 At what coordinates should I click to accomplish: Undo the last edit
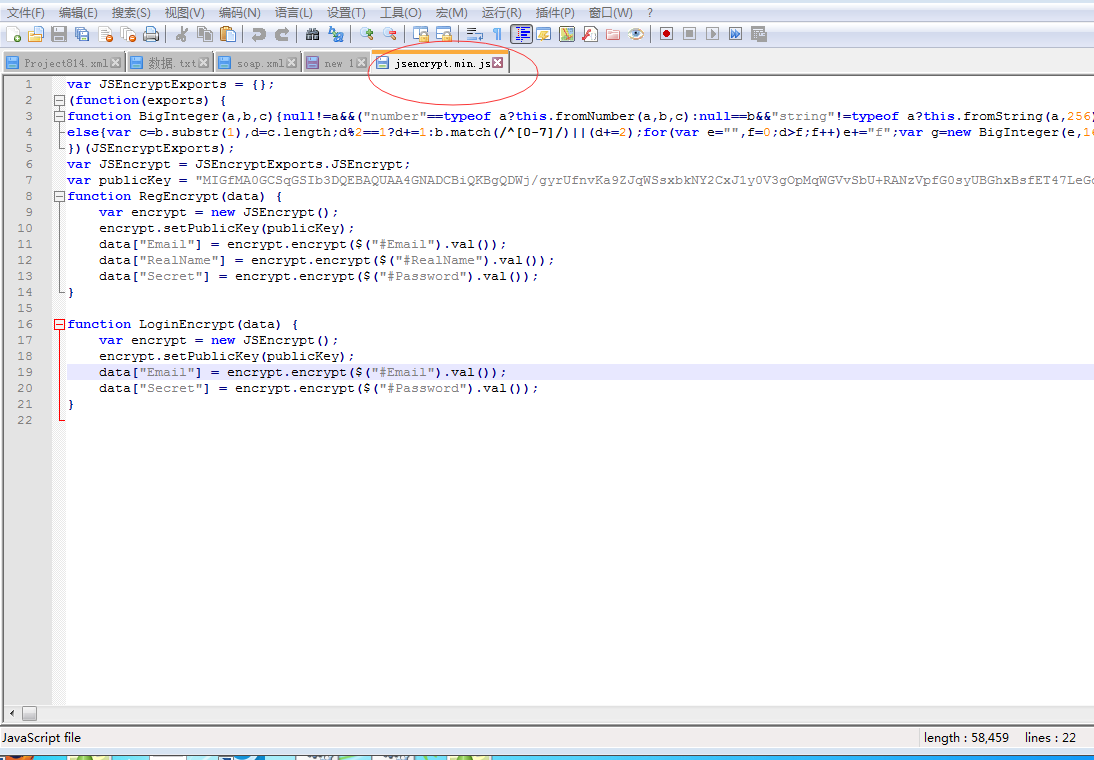[258, 33]
